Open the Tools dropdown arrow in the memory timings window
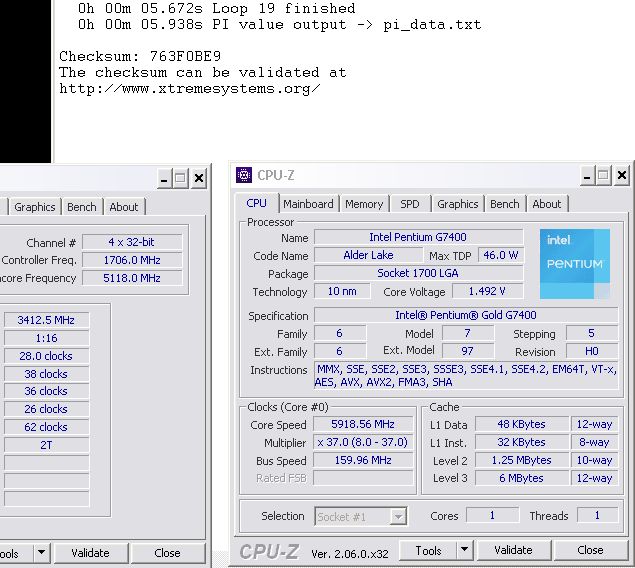Image resolution: width=635 pixels, height=568 pixels. pos(41,552)
